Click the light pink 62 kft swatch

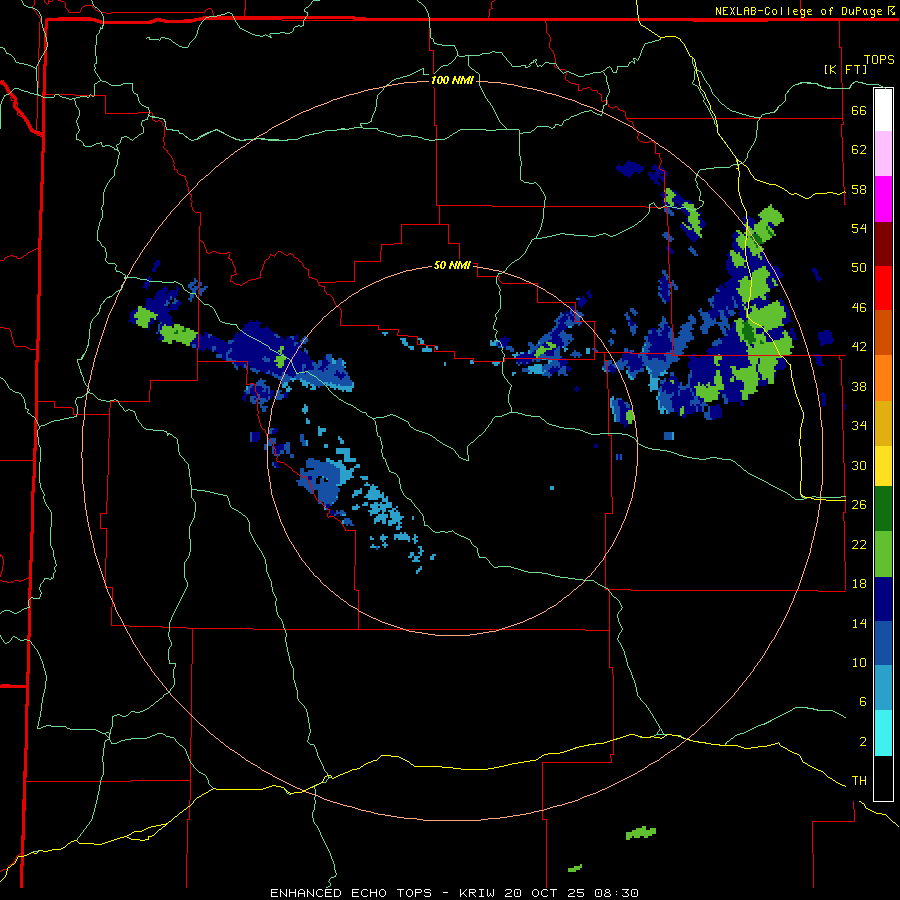(883, 153)
